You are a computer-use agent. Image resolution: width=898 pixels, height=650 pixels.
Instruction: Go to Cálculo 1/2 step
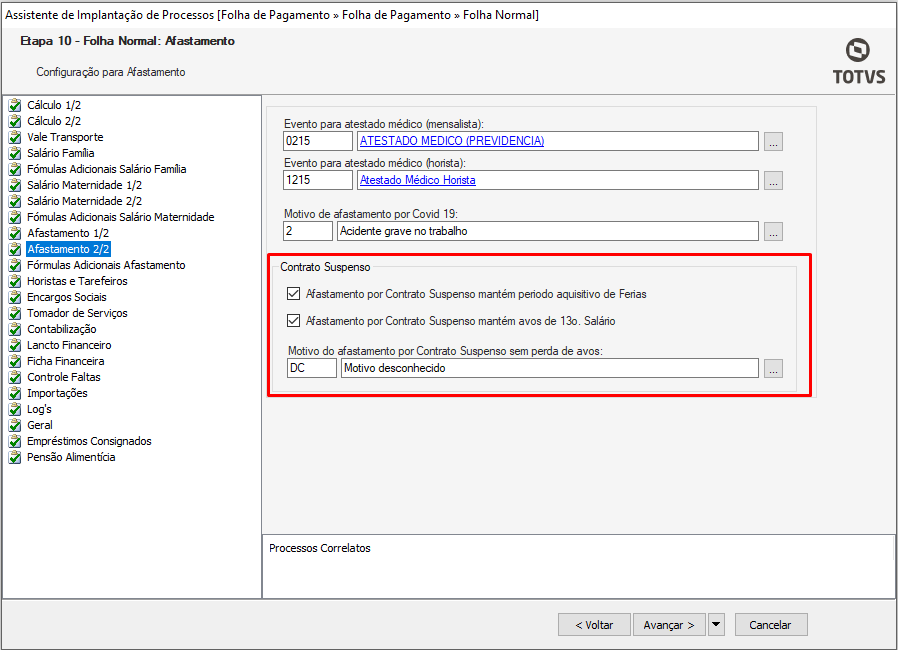[x=54, y=105]
